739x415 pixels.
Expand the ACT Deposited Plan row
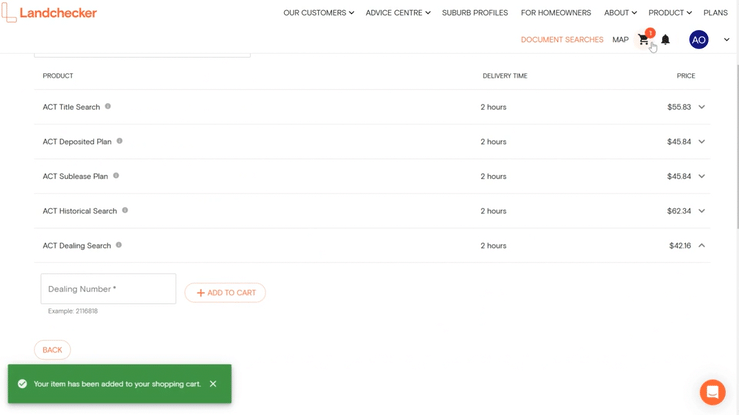click(702, 142)
